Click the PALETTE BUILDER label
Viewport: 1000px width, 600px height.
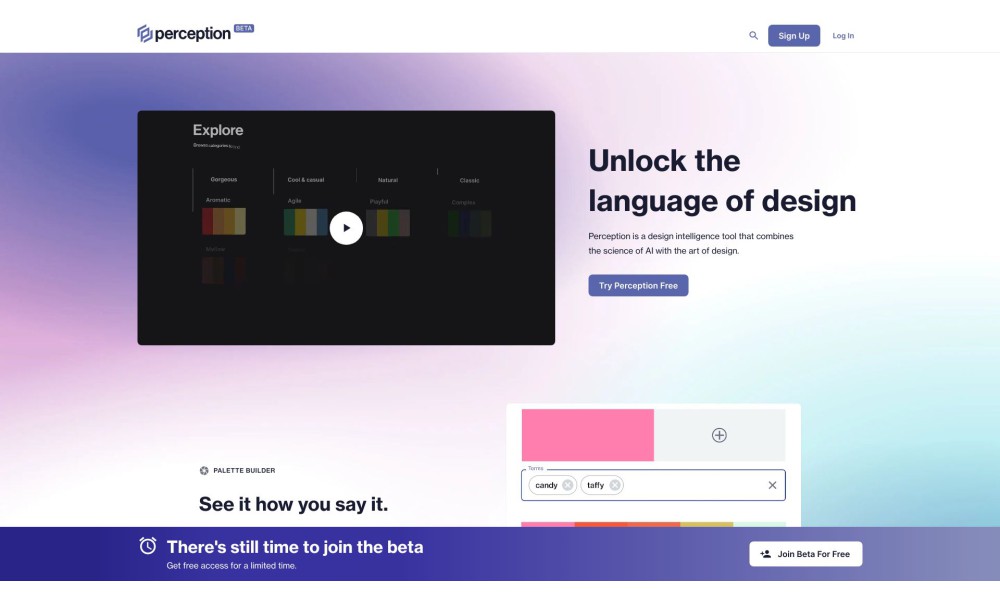[x=244, y=471]
